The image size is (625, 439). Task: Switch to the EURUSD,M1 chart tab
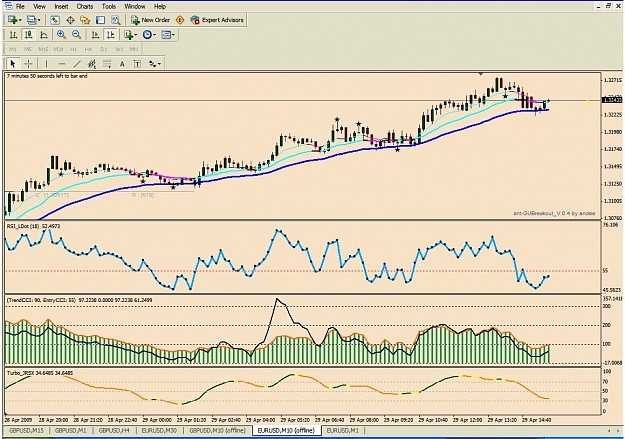pyautogui.click(x=342, y=431)
